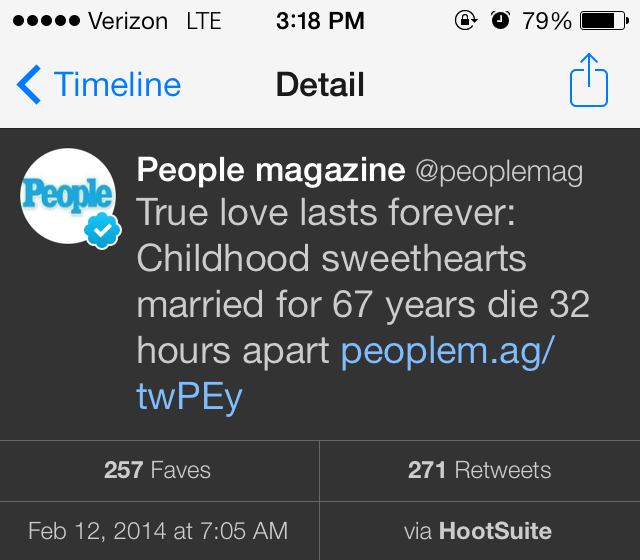Tap the 3:18 PM status bar clock

tap(320, 21)
